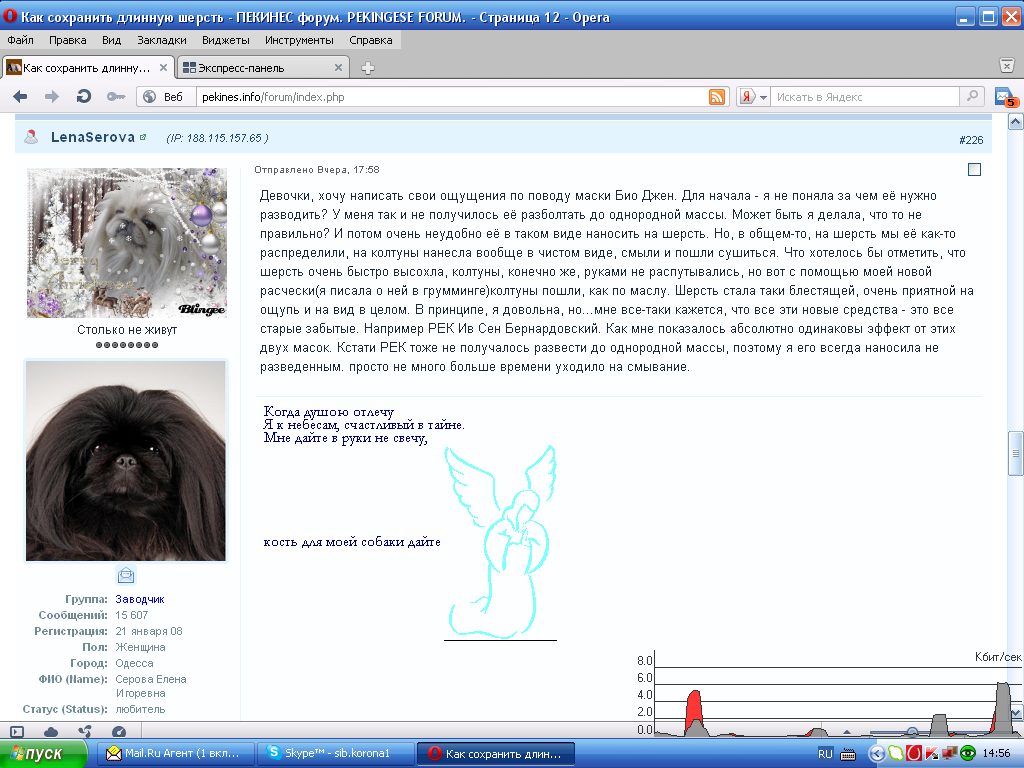Click the small profile icon after LenaSerova name

[x=143, y=137]
